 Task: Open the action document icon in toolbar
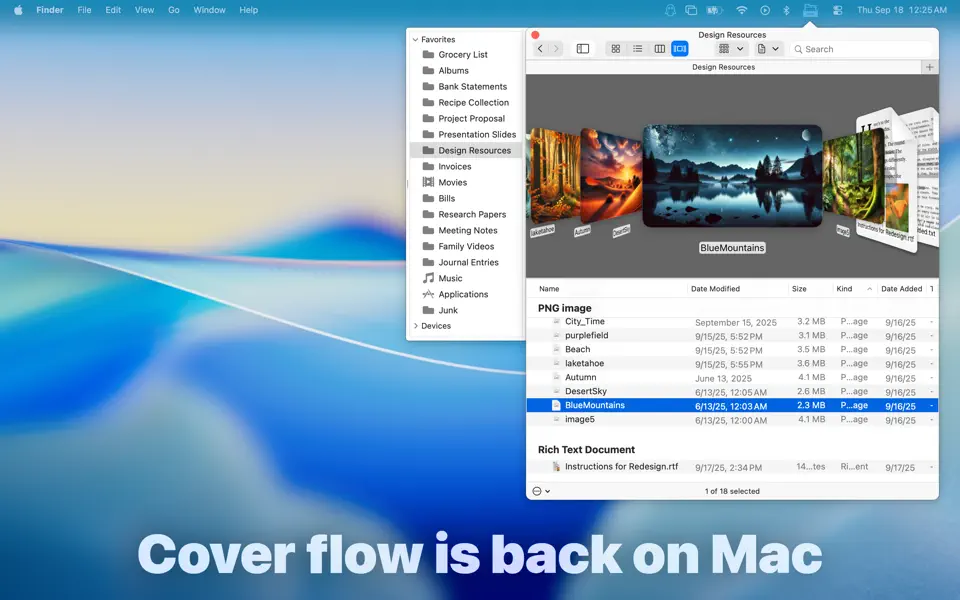(763, 48)
